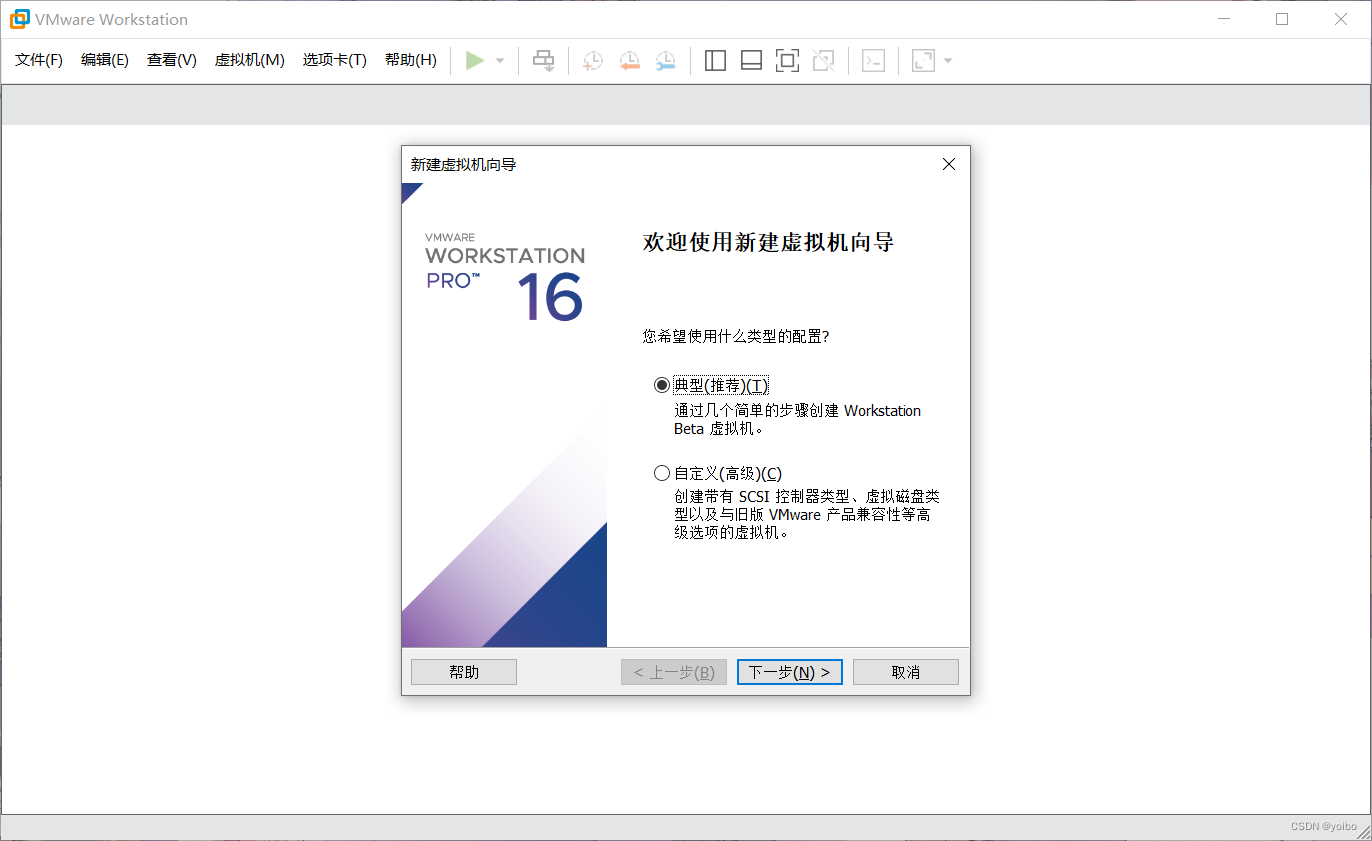Maximize the VMware Workstation window
This screenshot has width=1372, height=841.
click(1282, 19)
